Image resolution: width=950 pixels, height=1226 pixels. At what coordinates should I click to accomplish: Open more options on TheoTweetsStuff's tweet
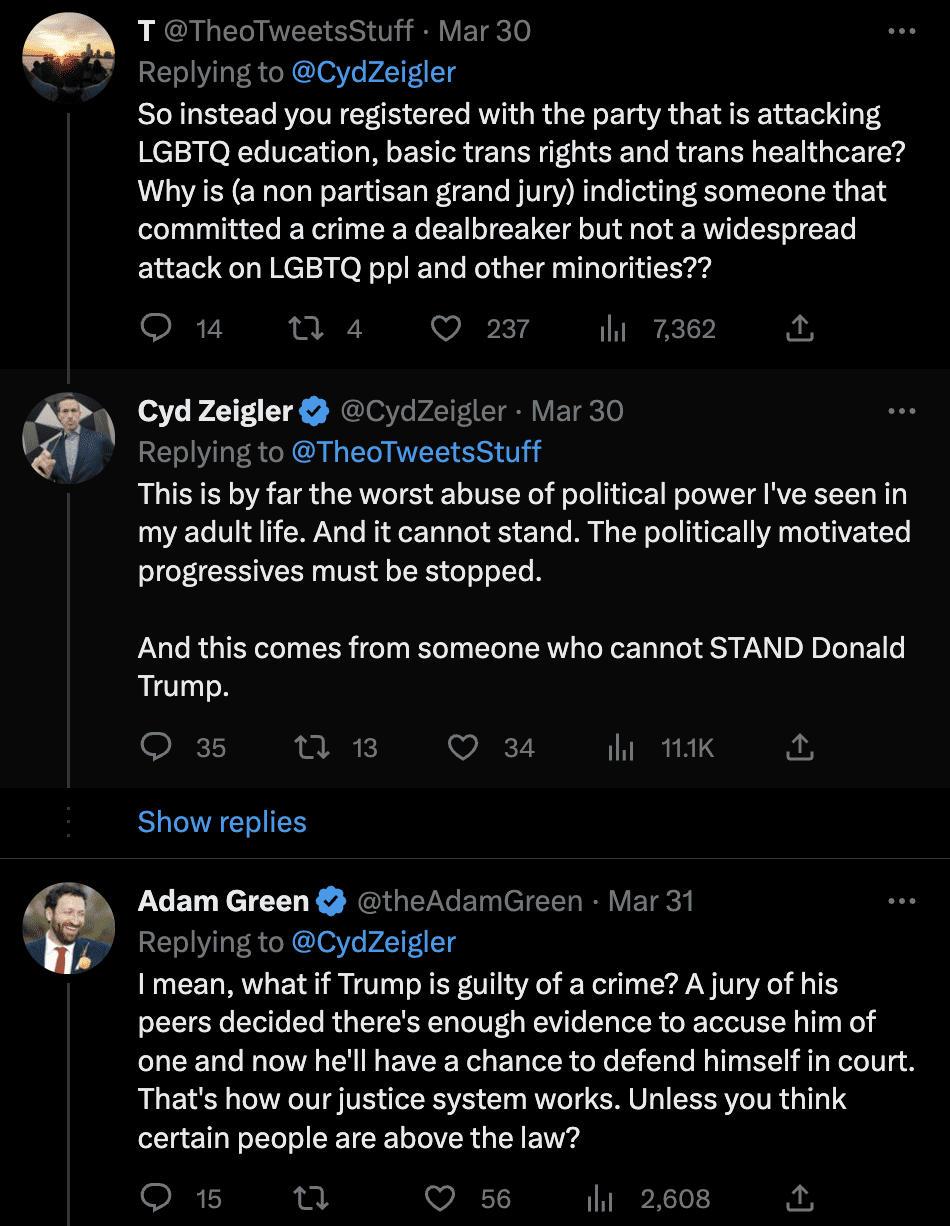(901, 31)
